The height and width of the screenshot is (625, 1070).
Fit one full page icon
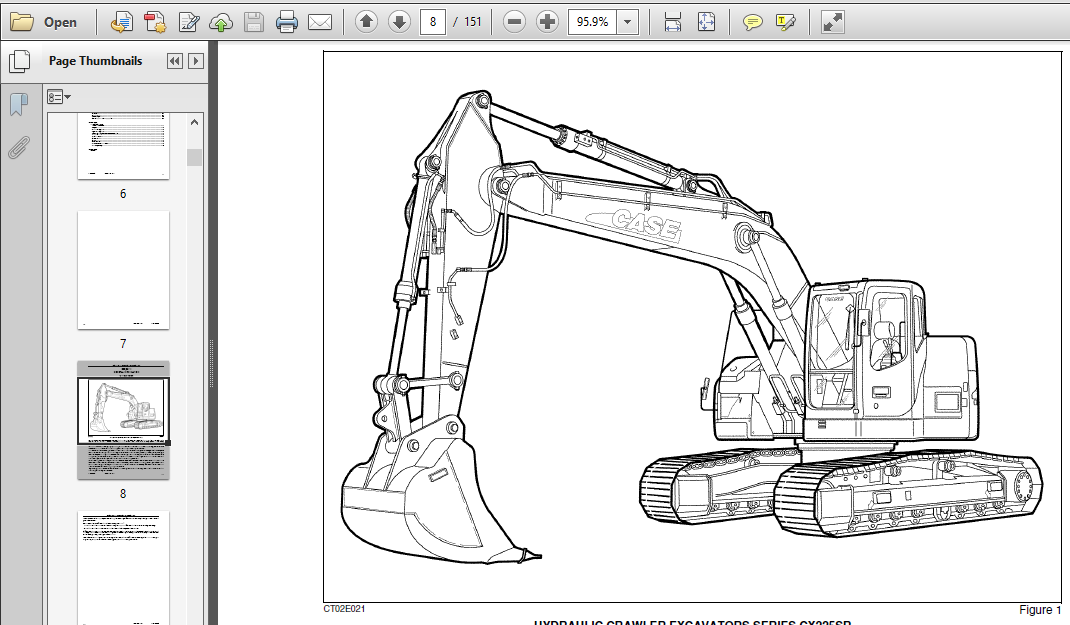point(706,23)
